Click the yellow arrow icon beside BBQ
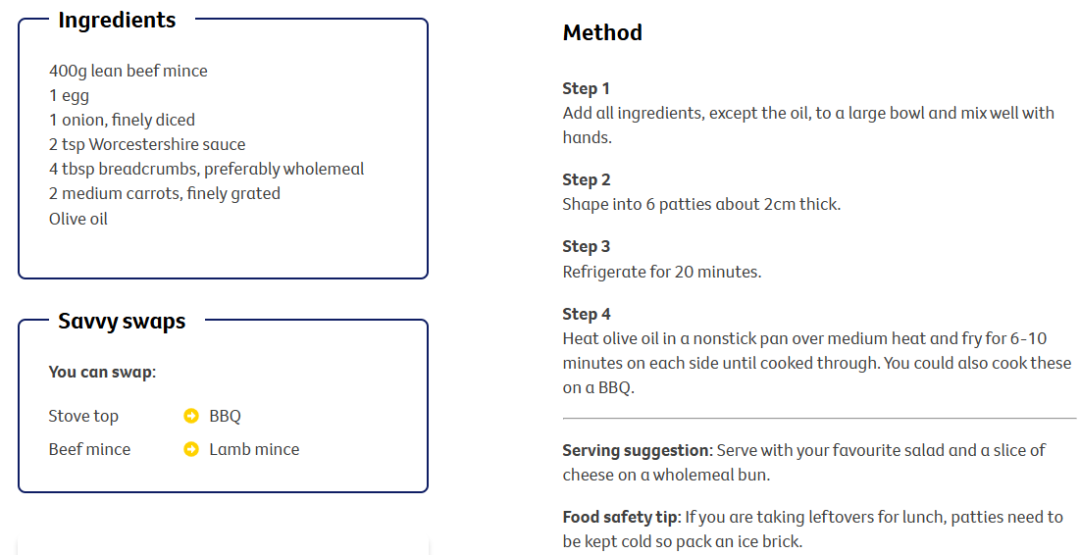The width and height of the screenshot is (1080, 555). point(191,416)
